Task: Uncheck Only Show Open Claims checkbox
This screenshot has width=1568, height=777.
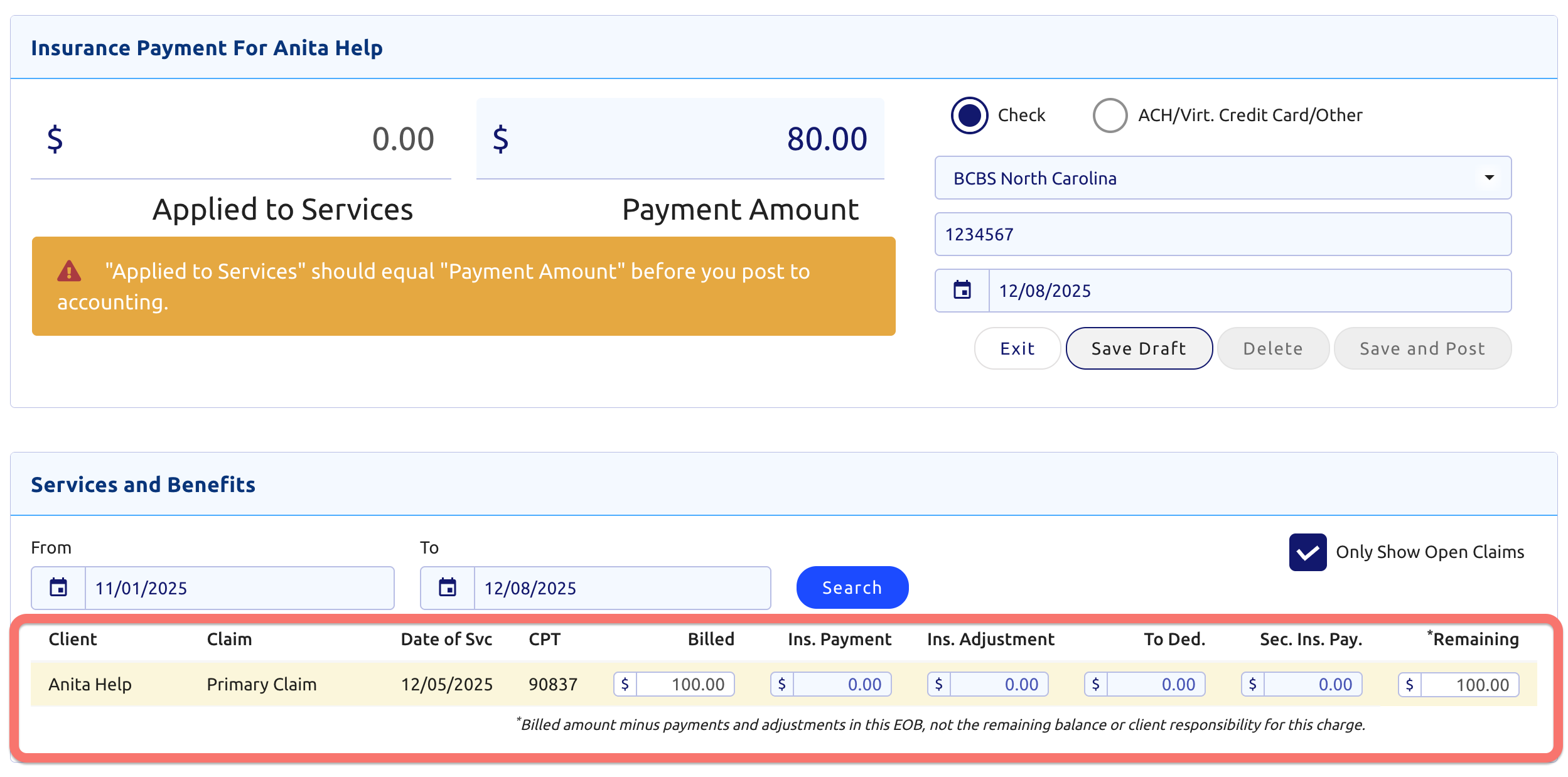Action: tap(1308, 552)
